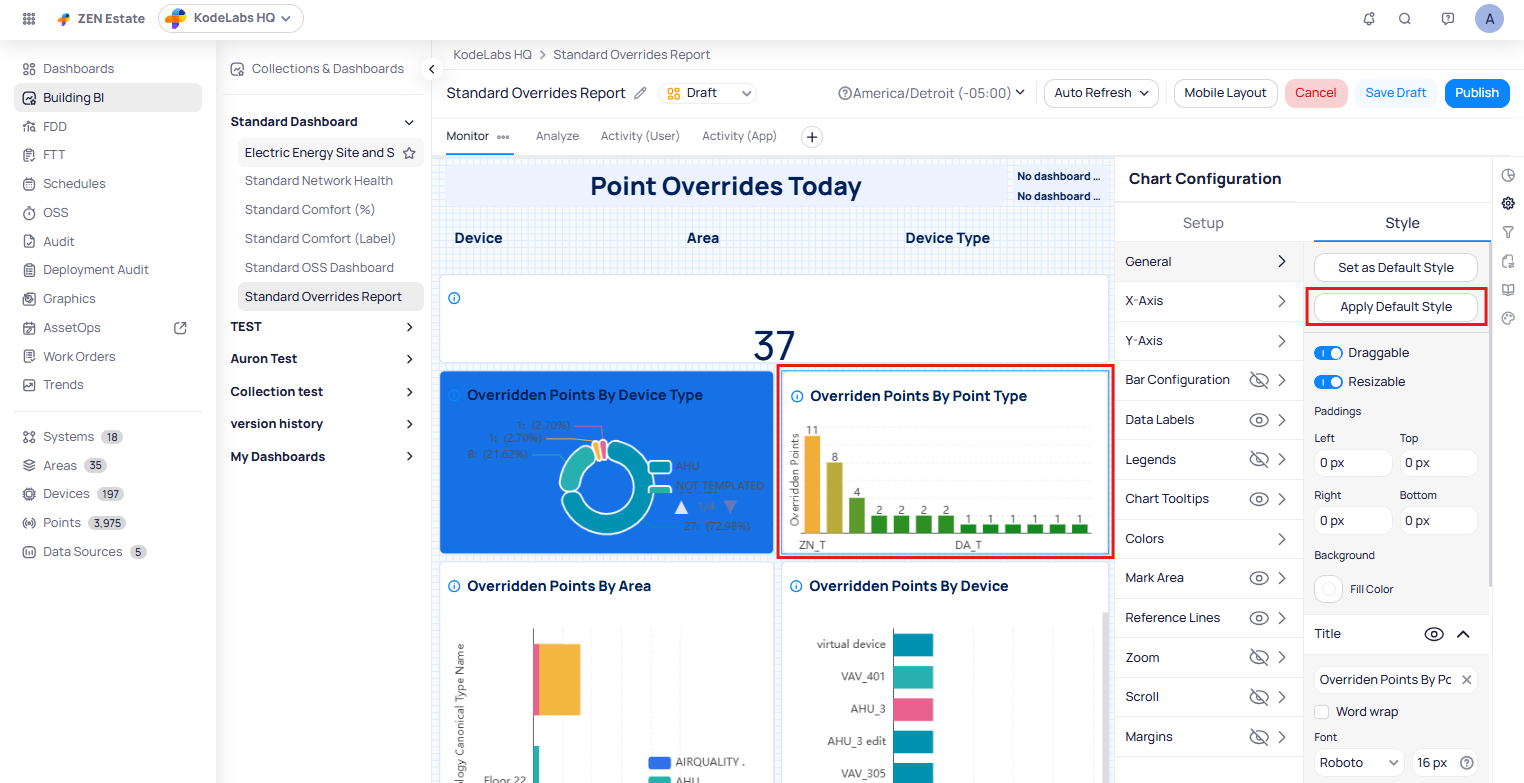Add a new tab with plus icon
This screenshot has width=1524, height=783.
812,137
